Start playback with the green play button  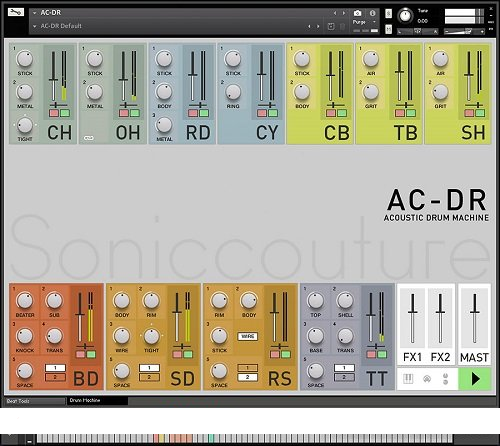(475, 379)
